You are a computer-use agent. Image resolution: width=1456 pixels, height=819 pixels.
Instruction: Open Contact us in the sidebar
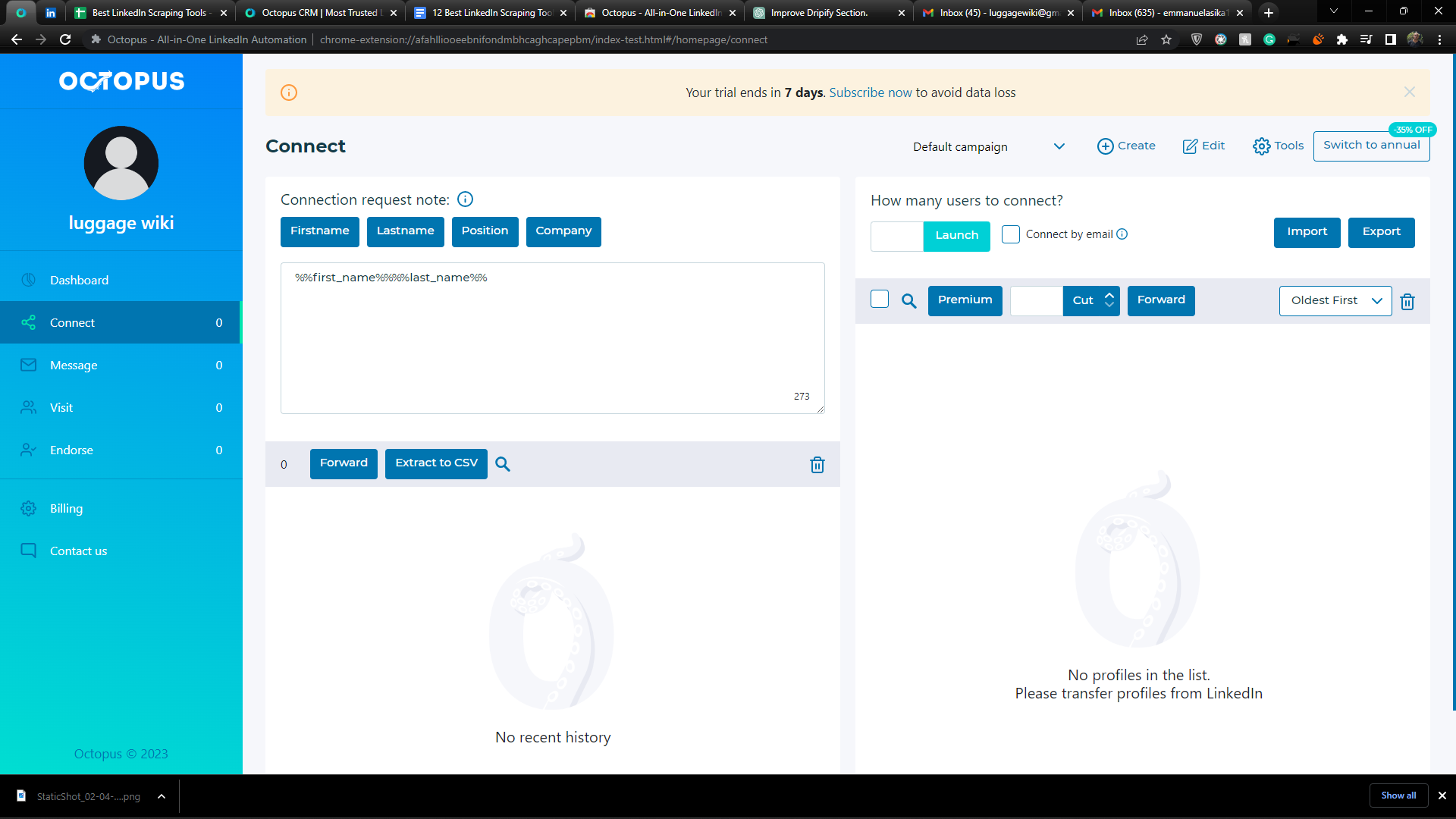[121, 551]
